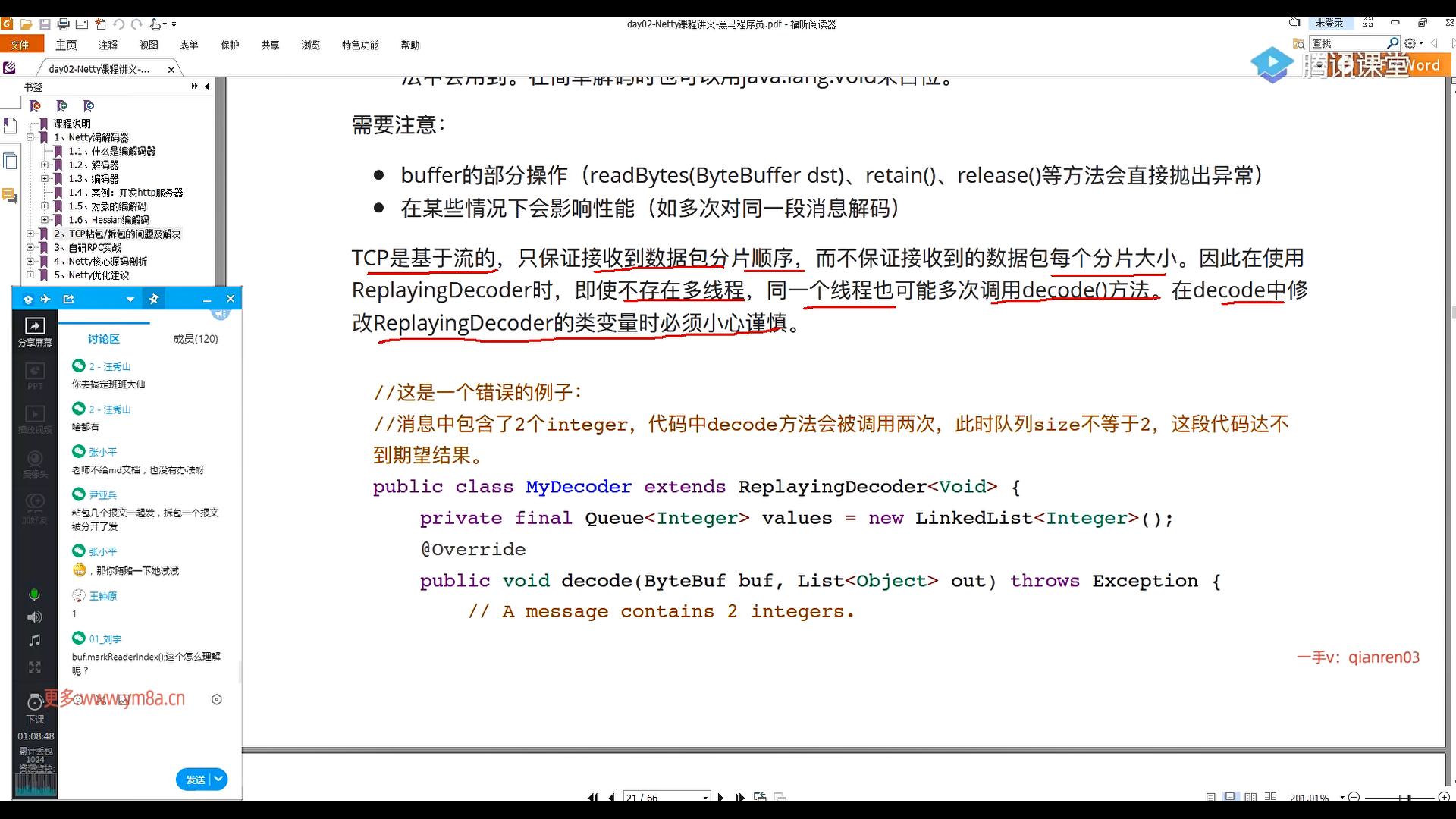
Task: Click the print icon in quick toolbar
Action: pos(64,24)
